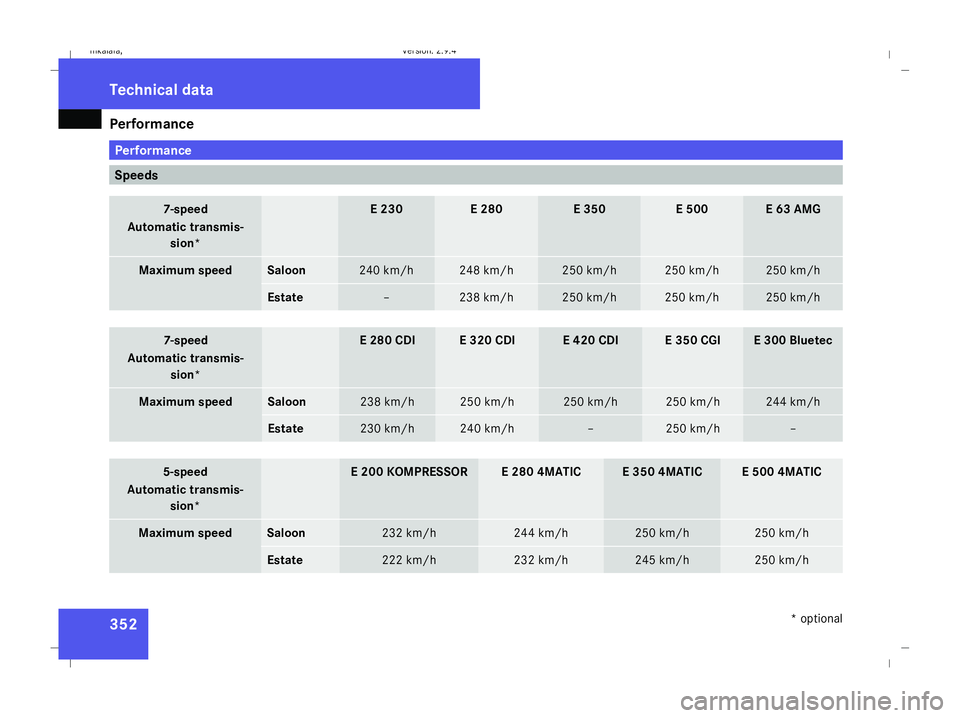960x718 pixels.
Task: Click page number '352'
Action: point(124,624)
